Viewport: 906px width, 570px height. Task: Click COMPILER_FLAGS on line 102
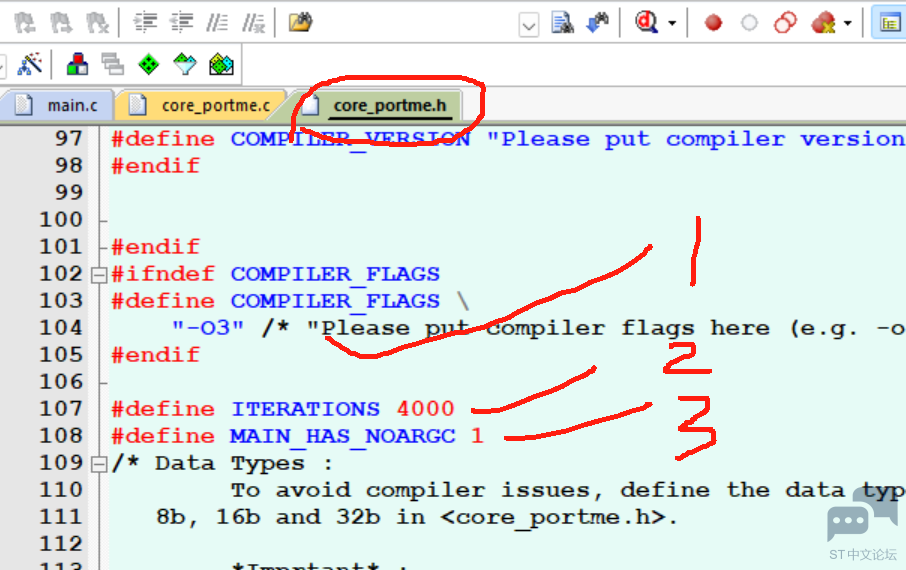(x=335, y=275)
